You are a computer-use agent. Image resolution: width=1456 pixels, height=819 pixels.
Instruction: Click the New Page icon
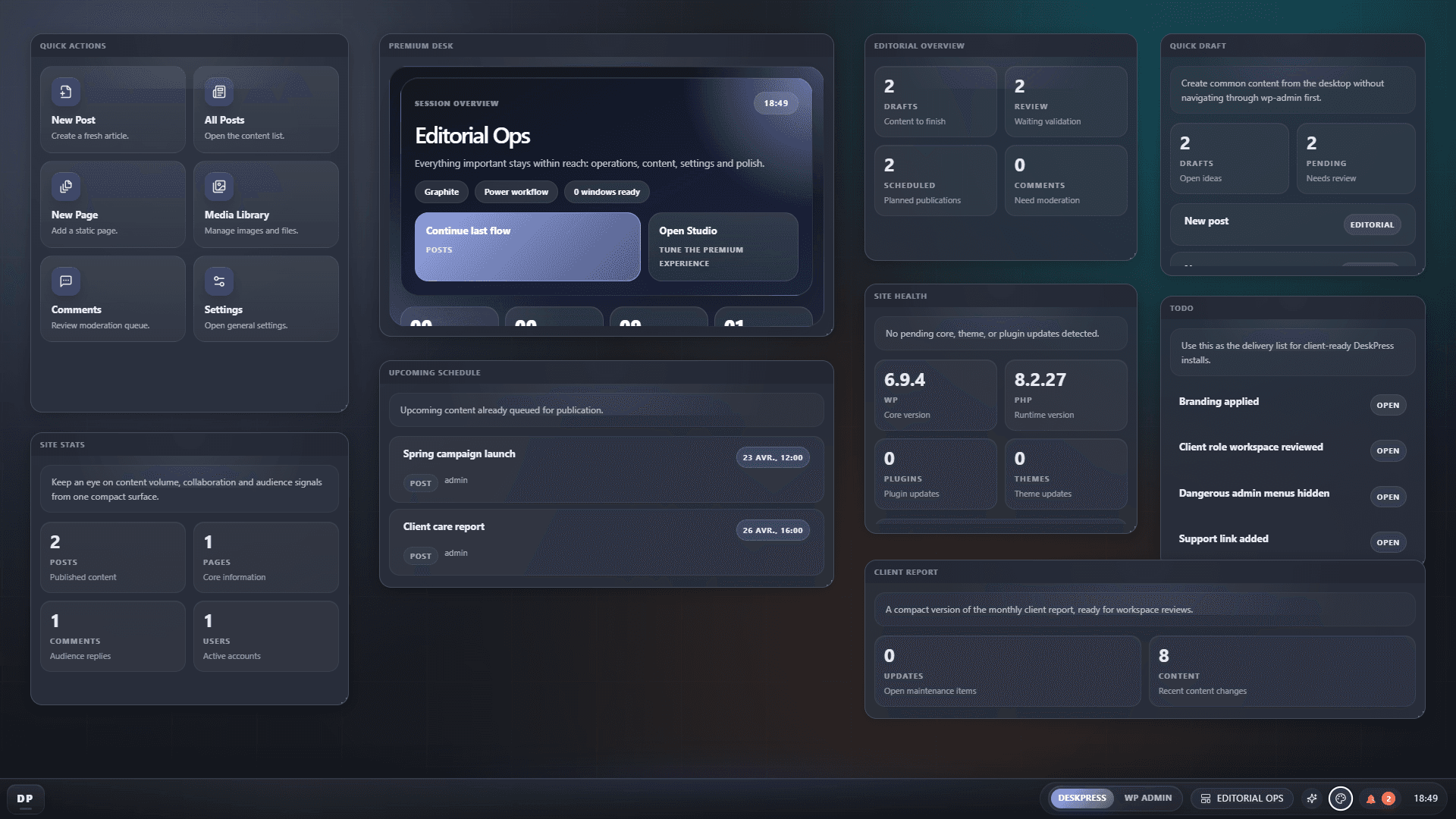click(x=66, y=185)
